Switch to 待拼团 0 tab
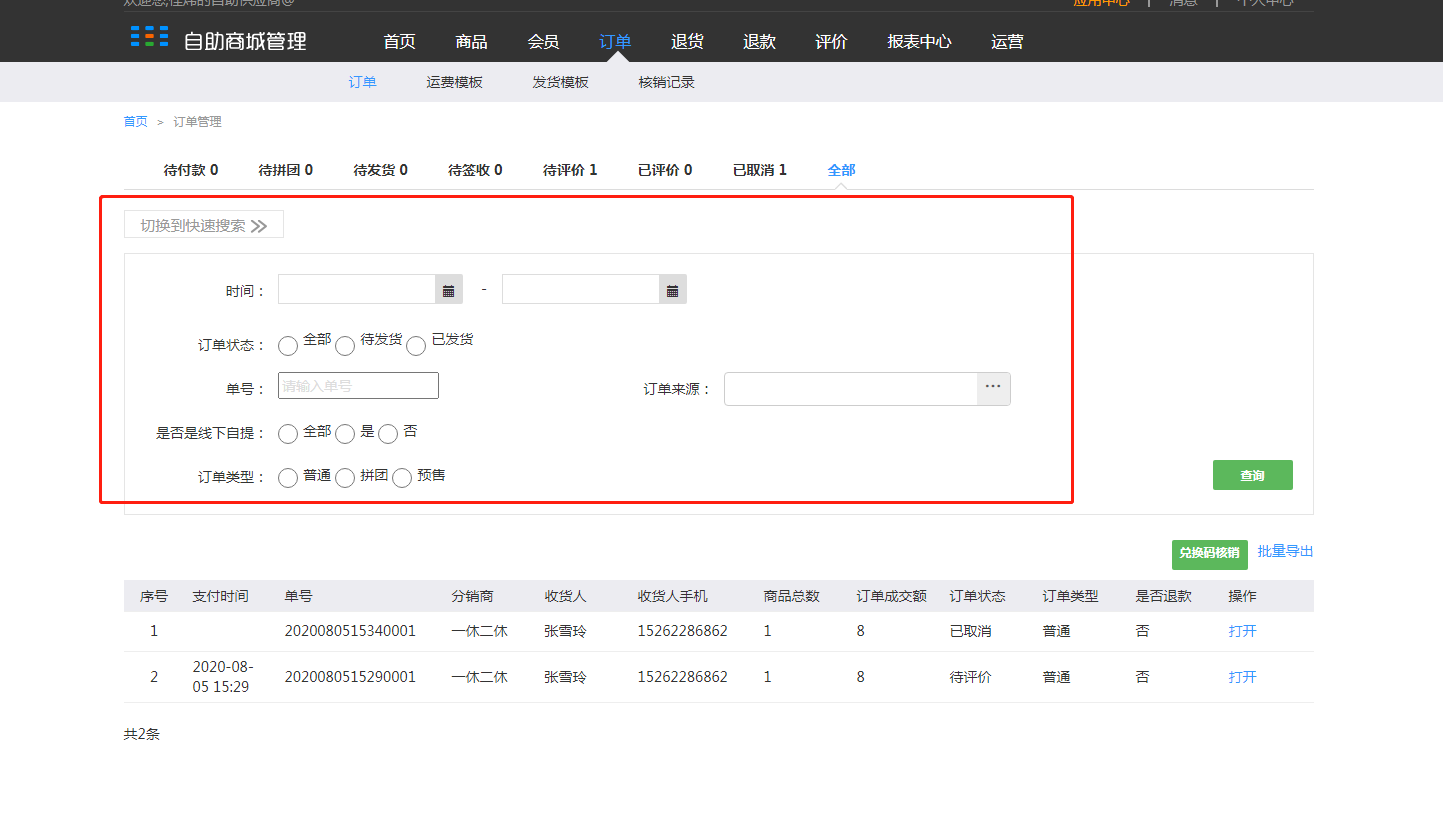 tap(286, 170)
